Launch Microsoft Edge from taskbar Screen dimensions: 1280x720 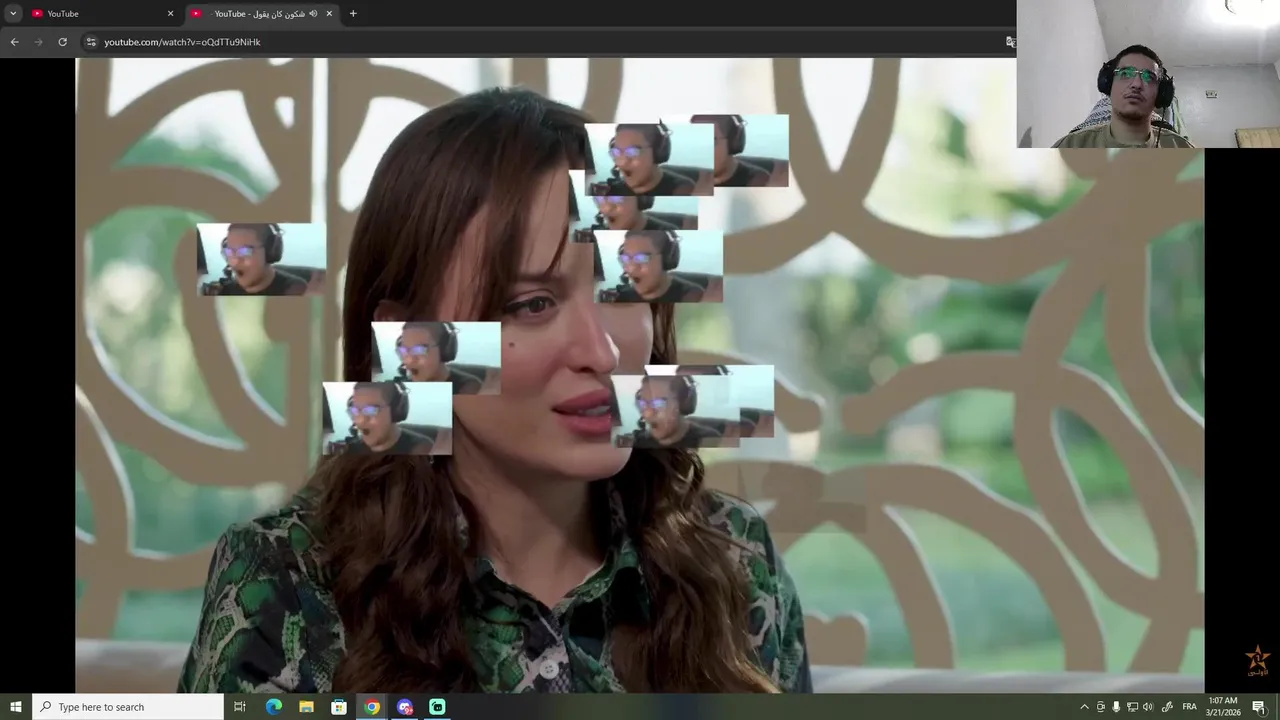(x=273, y=707)
